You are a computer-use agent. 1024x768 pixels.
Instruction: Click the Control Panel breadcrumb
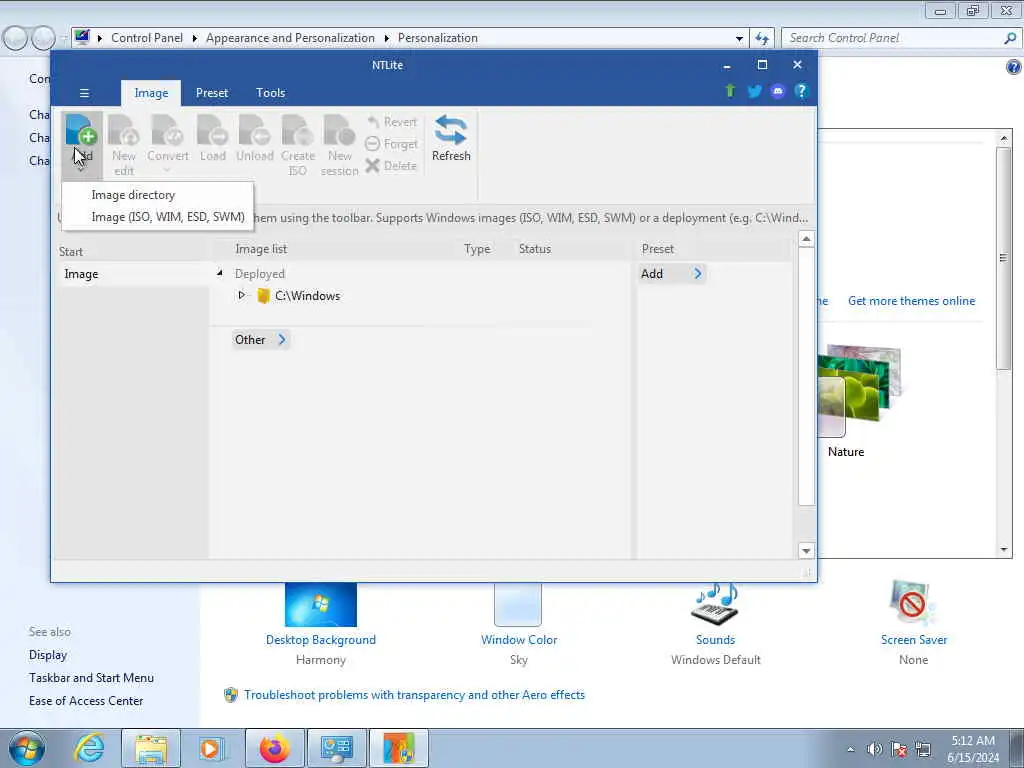point(147,38)
